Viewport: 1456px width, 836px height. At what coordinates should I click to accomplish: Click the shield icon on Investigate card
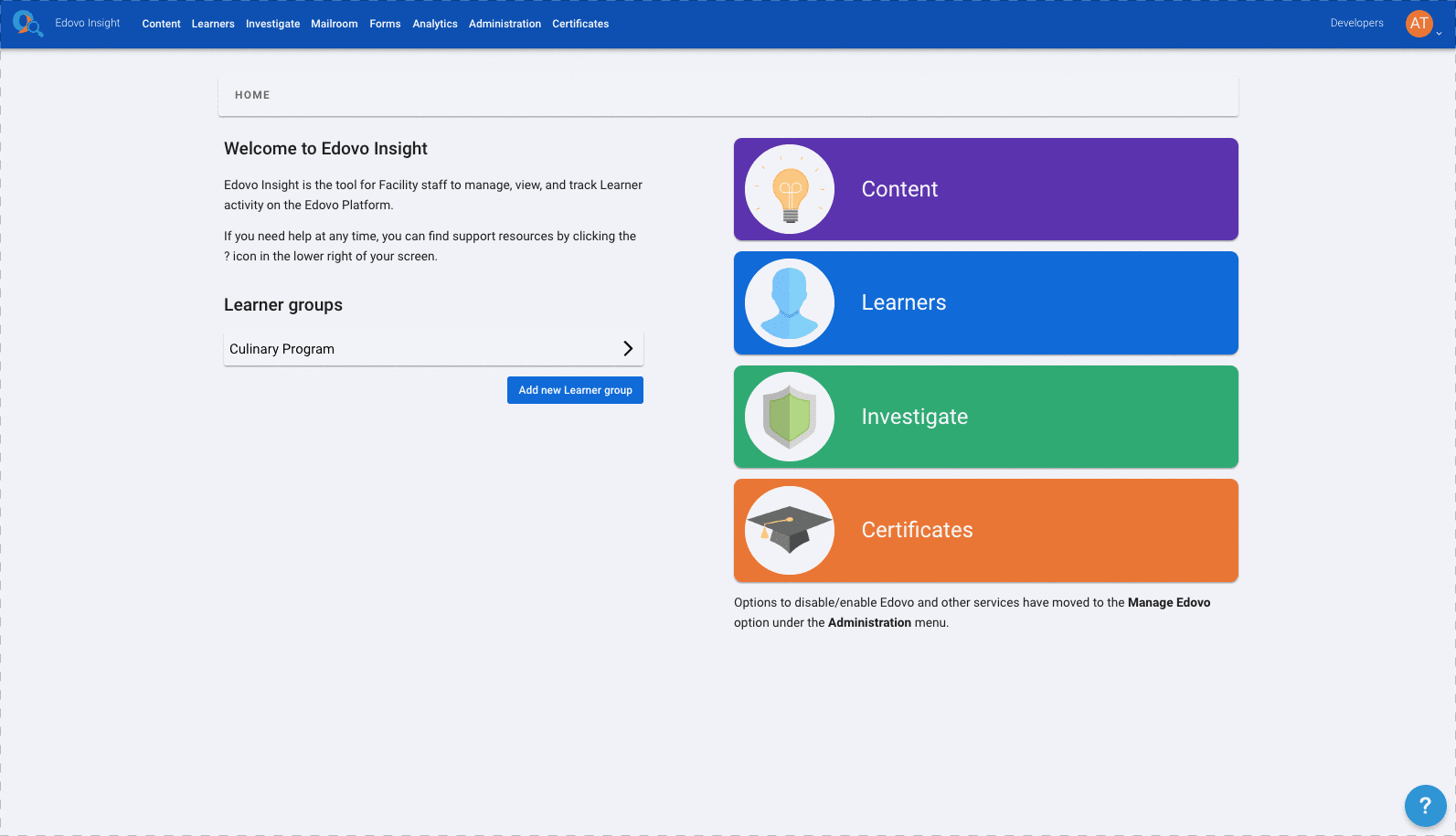coord(790,417)
